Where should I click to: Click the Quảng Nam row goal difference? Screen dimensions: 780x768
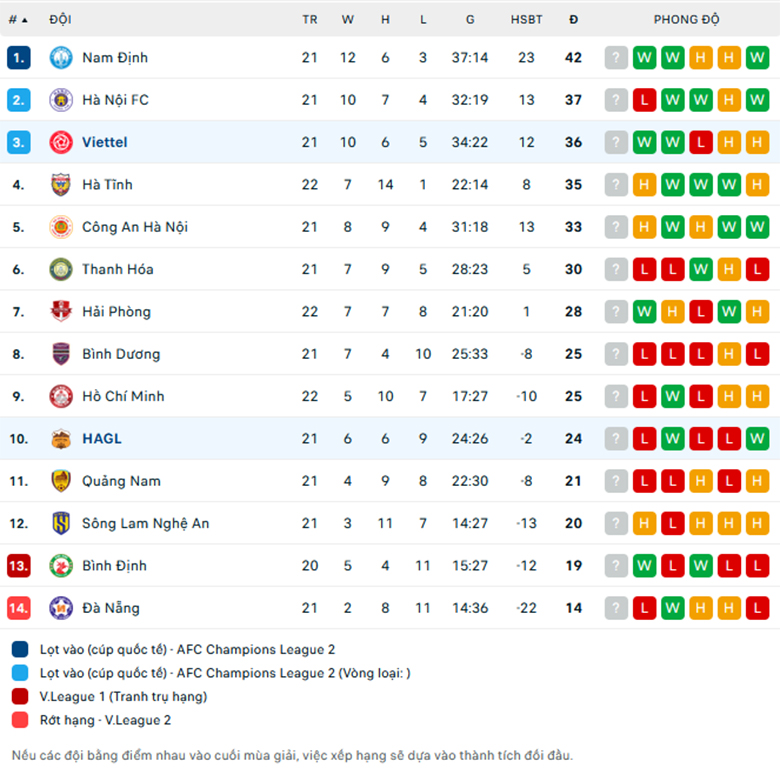[x=526, y=481]
